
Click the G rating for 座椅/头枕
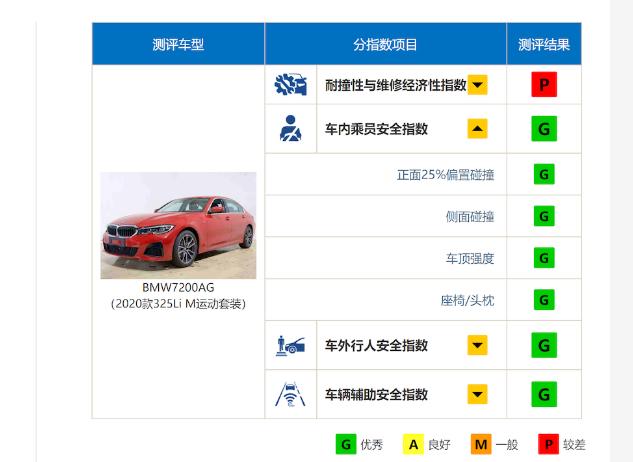tap(544, 300)
